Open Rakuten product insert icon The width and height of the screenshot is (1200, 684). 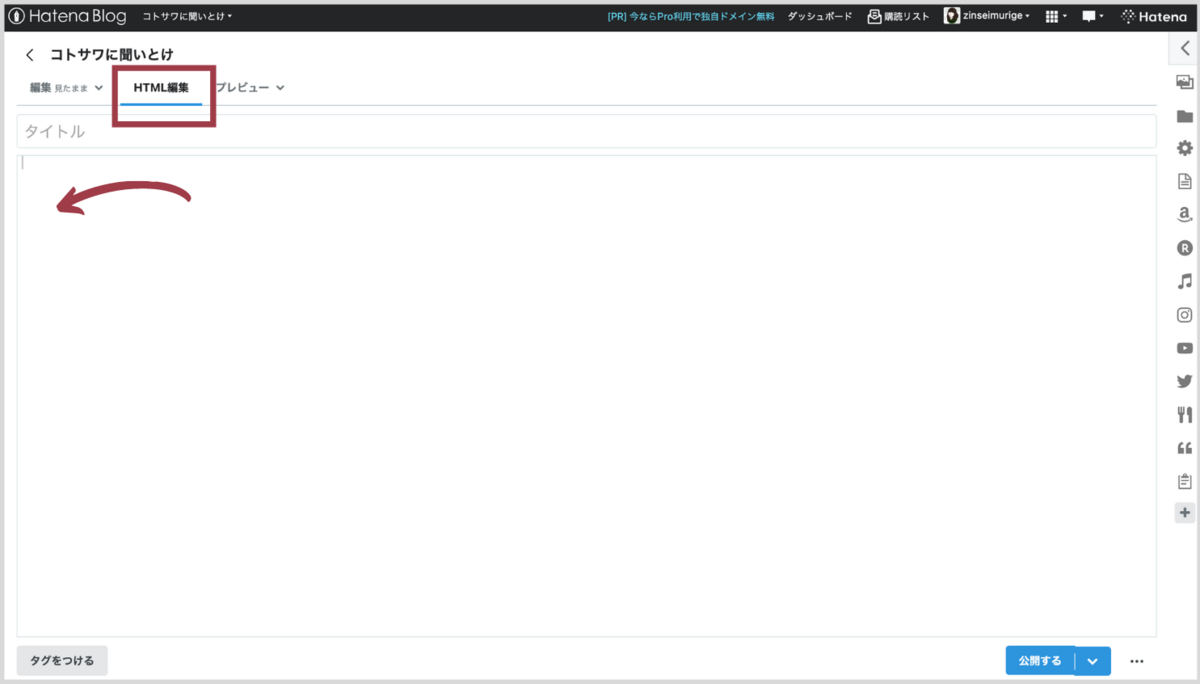pos(1184,248)
